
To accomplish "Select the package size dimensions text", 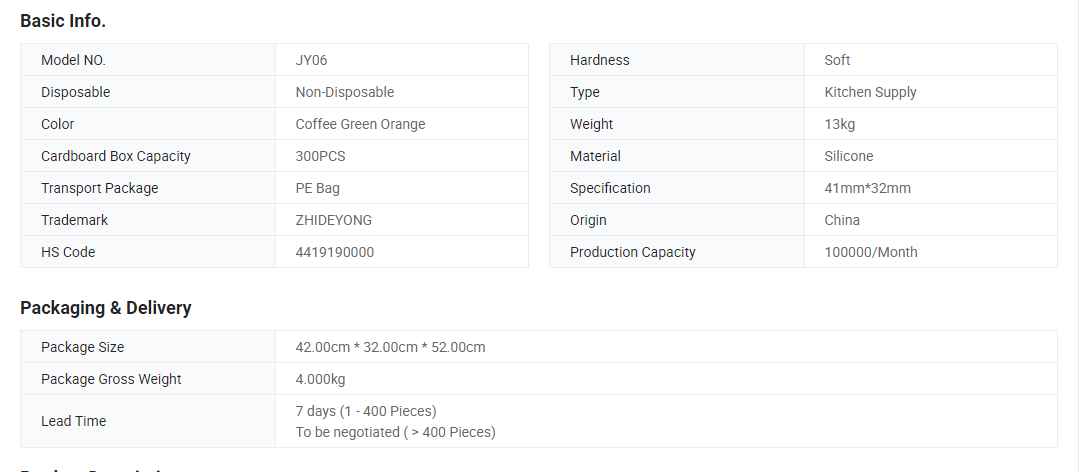I will [390, 347].
